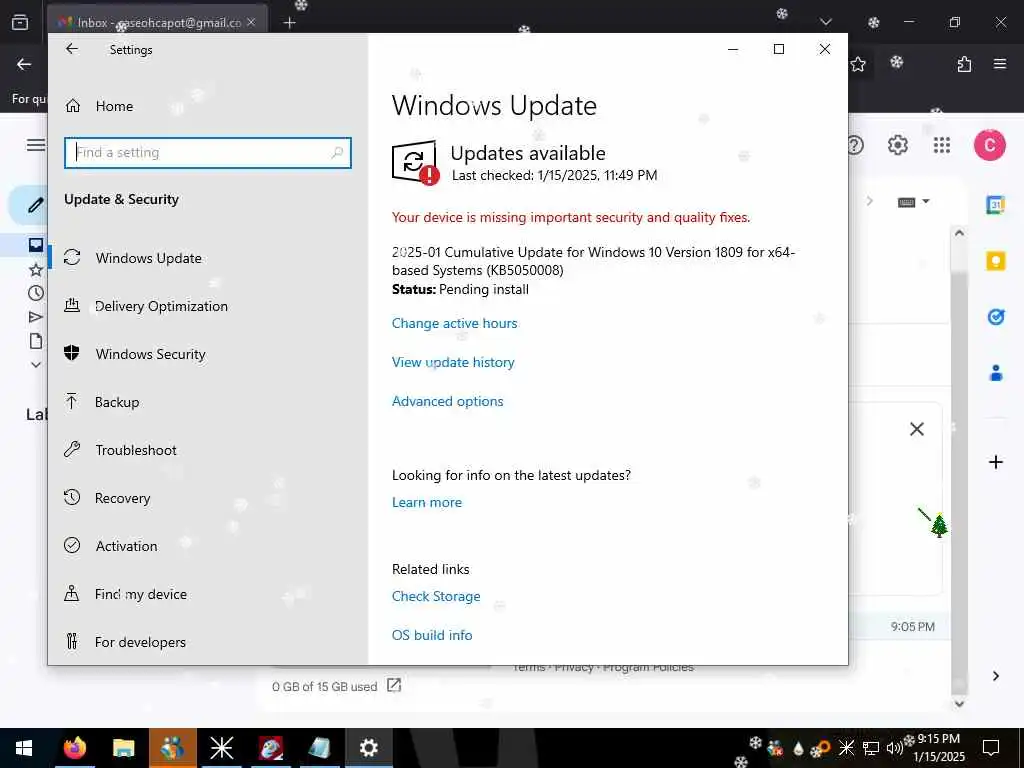Open storage manage link icon in Gmail

click(394, 684)
